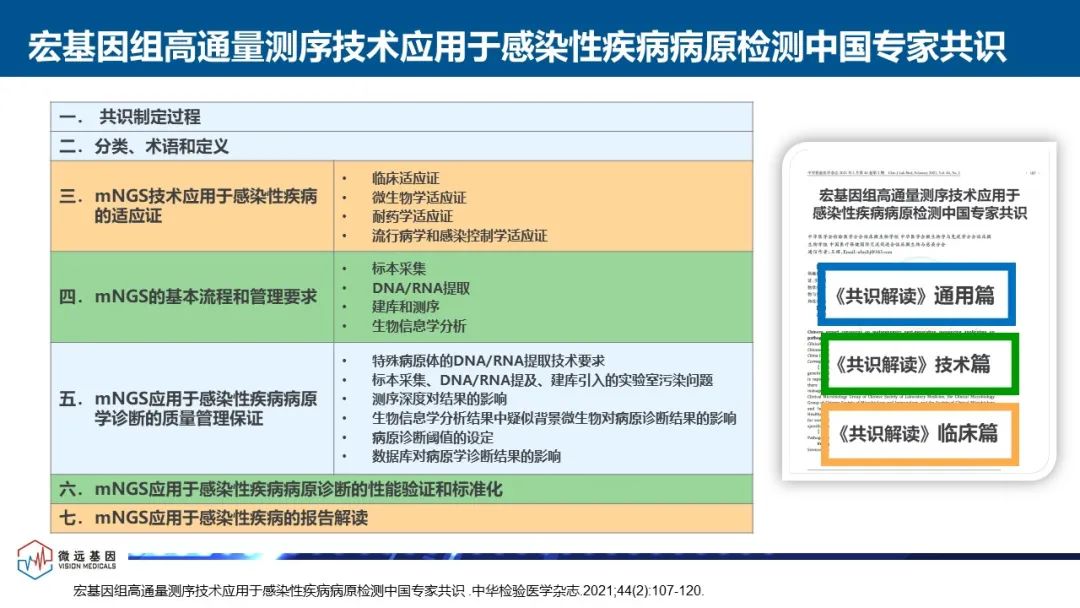This screenshot has height=608, width=1080.
Task: Select the 生物信息学分析 bullet item
Action: (405, 326)
